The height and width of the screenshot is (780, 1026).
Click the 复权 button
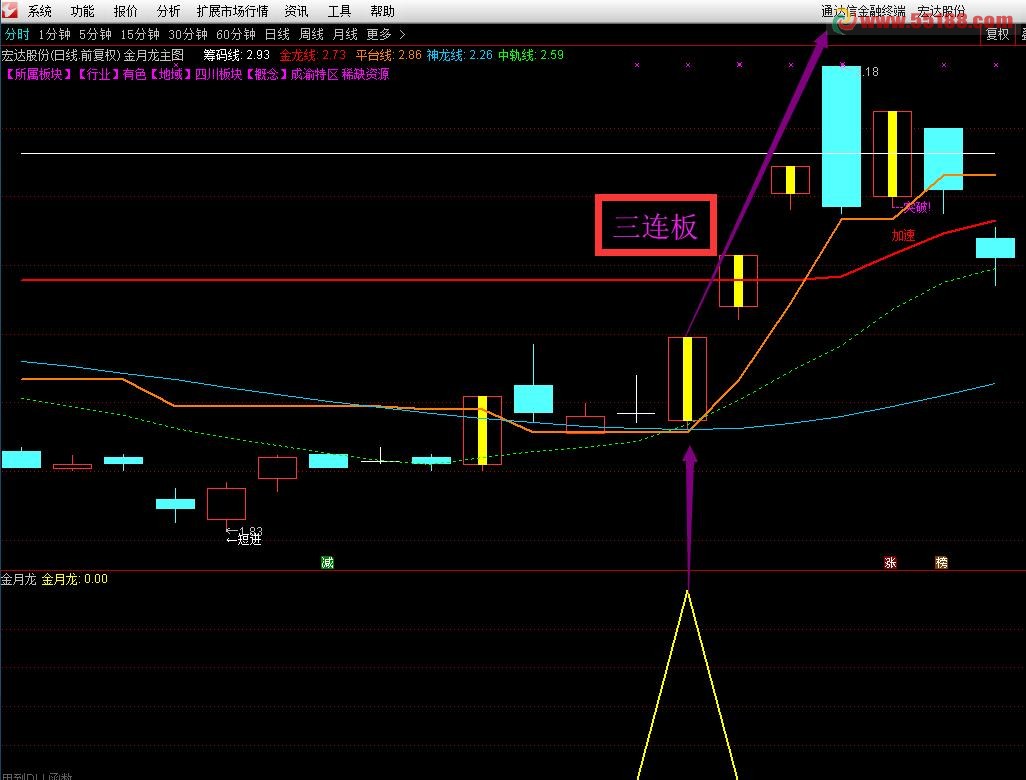click(997, 34)
